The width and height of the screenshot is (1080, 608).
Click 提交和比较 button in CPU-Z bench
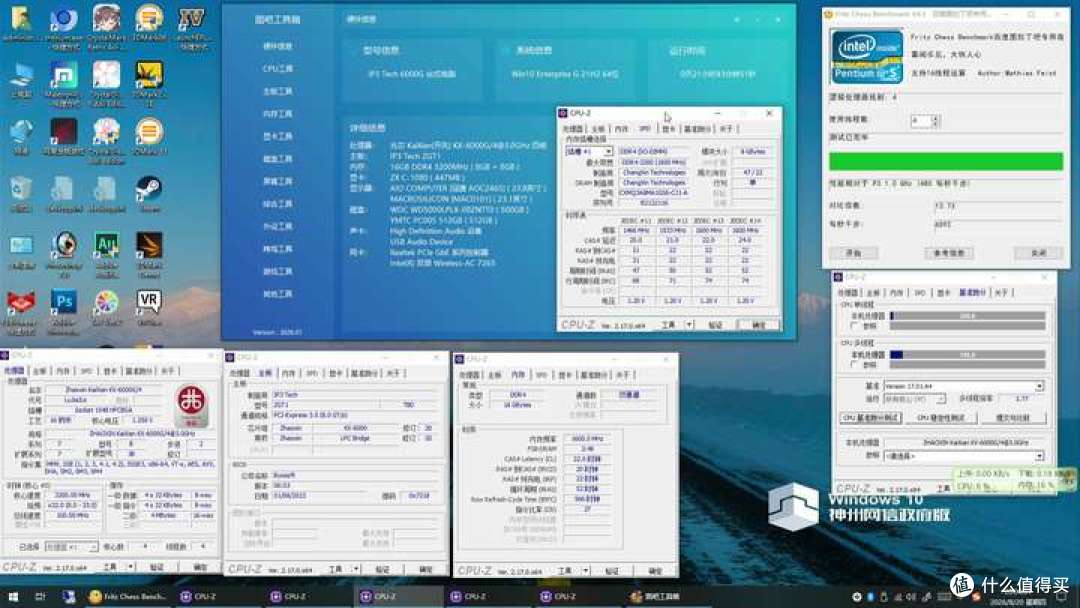[1012, 418]
